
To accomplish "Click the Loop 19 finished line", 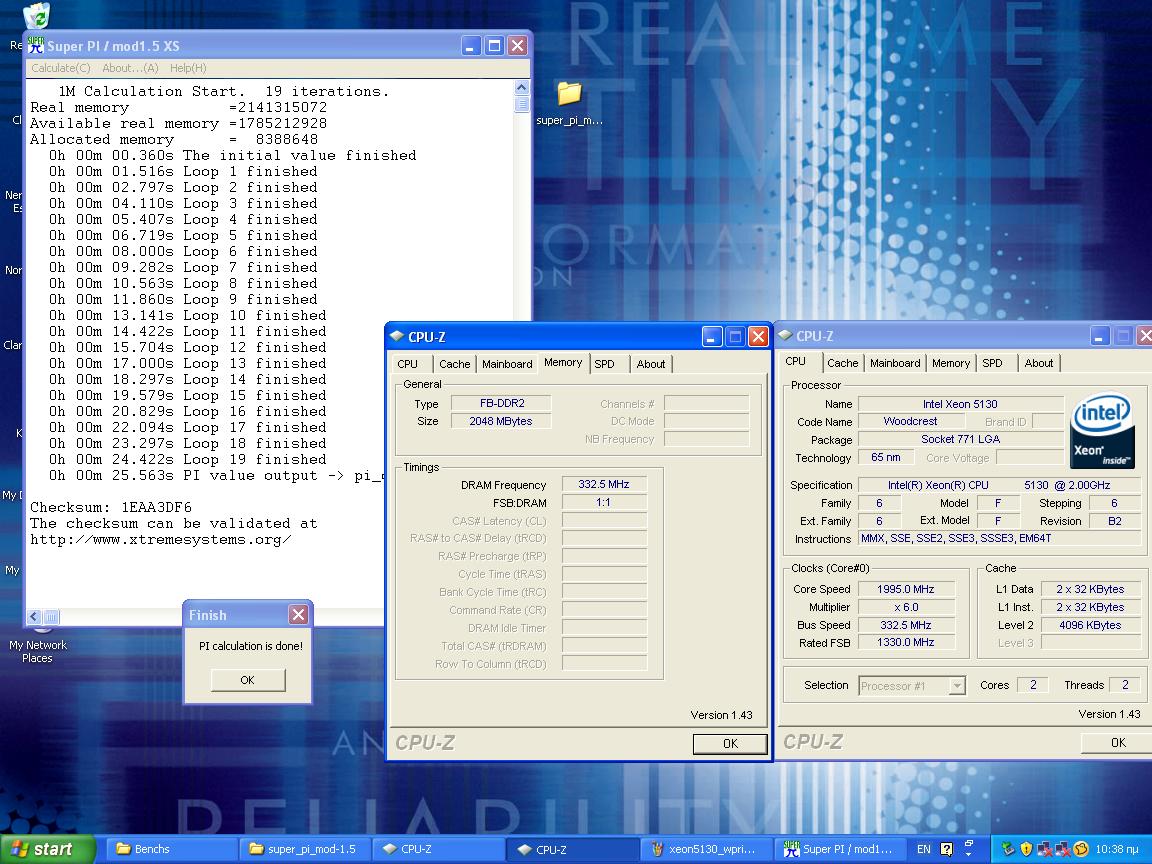I will click(x=187, y=460).
